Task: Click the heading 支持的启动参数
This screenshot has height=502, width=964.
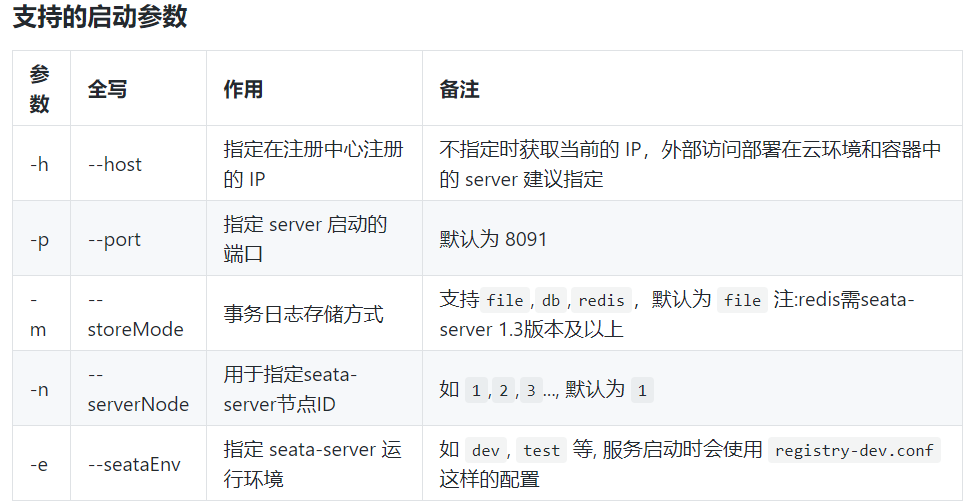Action: (x=100, y=17)
